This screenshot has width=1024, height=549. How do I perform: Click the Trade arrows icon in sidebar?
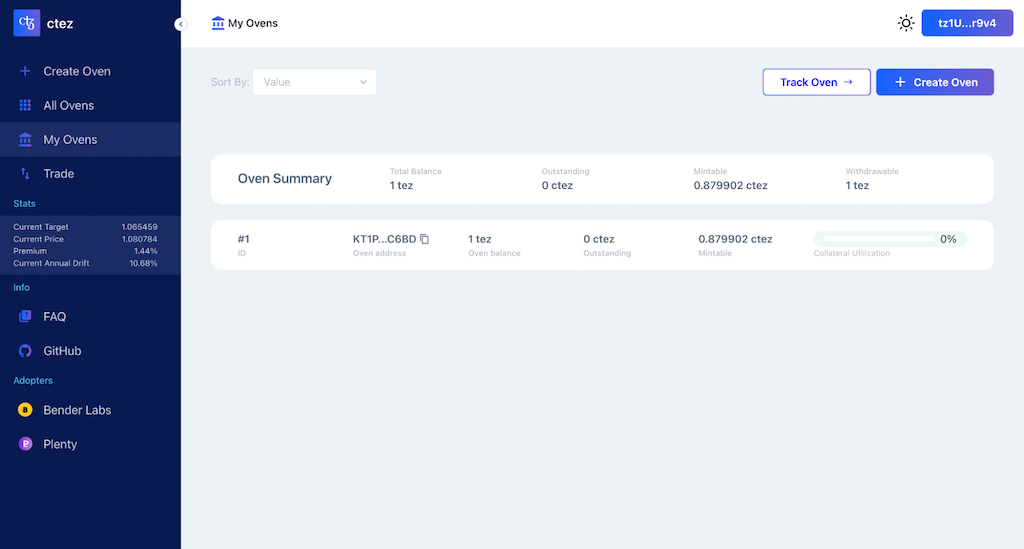[x=26, y=174]
